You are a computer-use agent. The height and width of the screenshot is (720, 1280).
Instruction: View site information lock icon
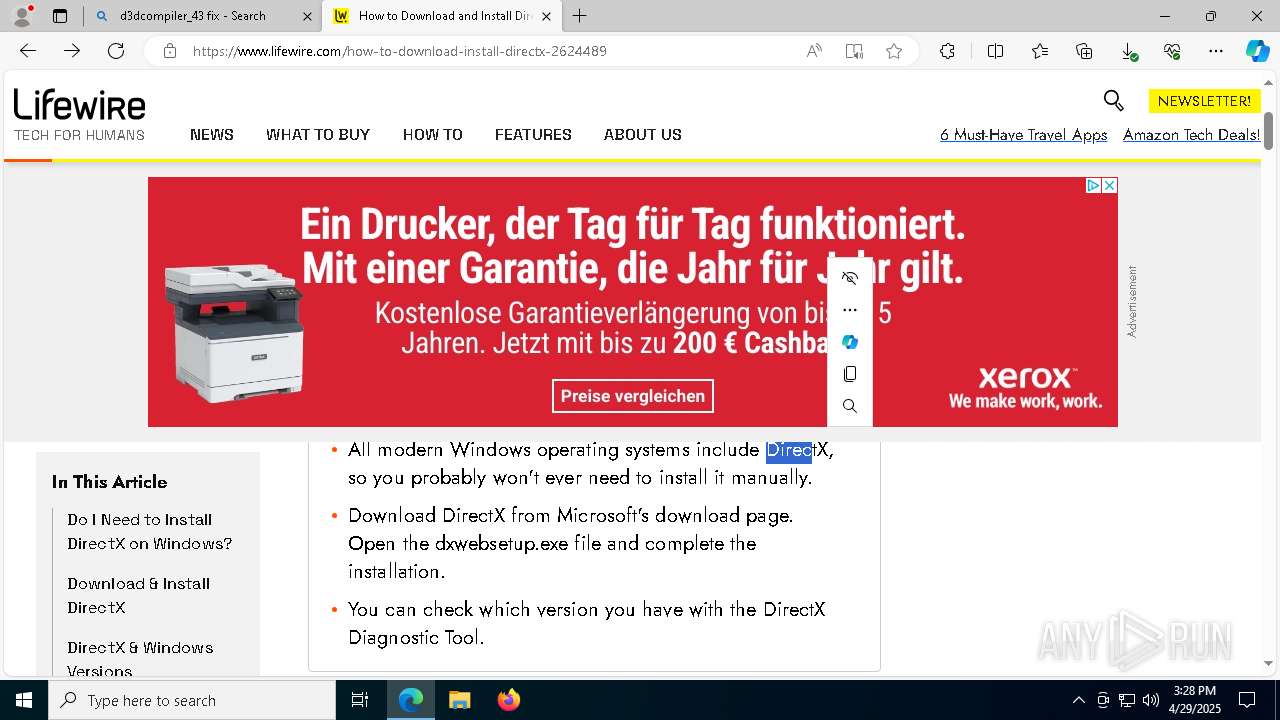[170, 51]
